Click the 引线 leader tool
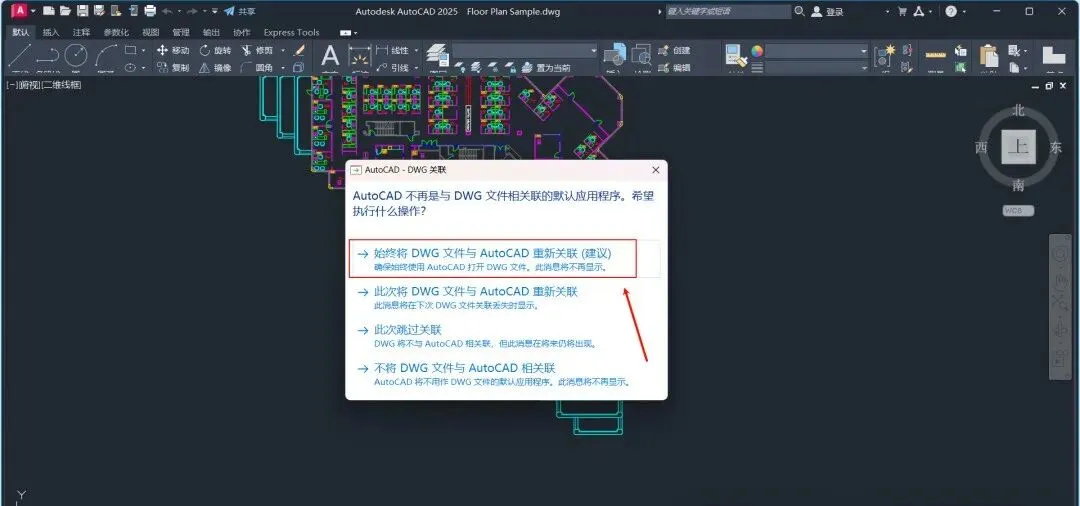The height and width of the screenshot is (506, 1080). pyautogui.click(x=393, y=67)
